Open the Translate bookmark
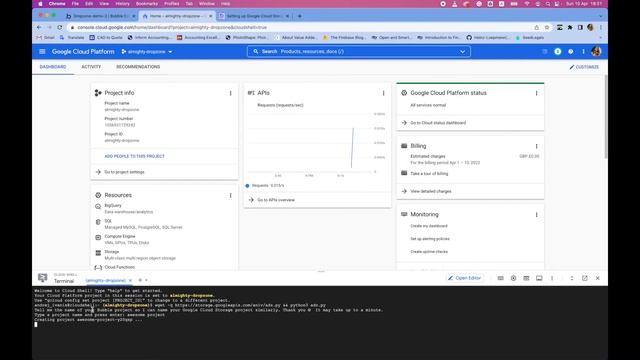This screenshot has height=360, width=640. pos(72,38)
